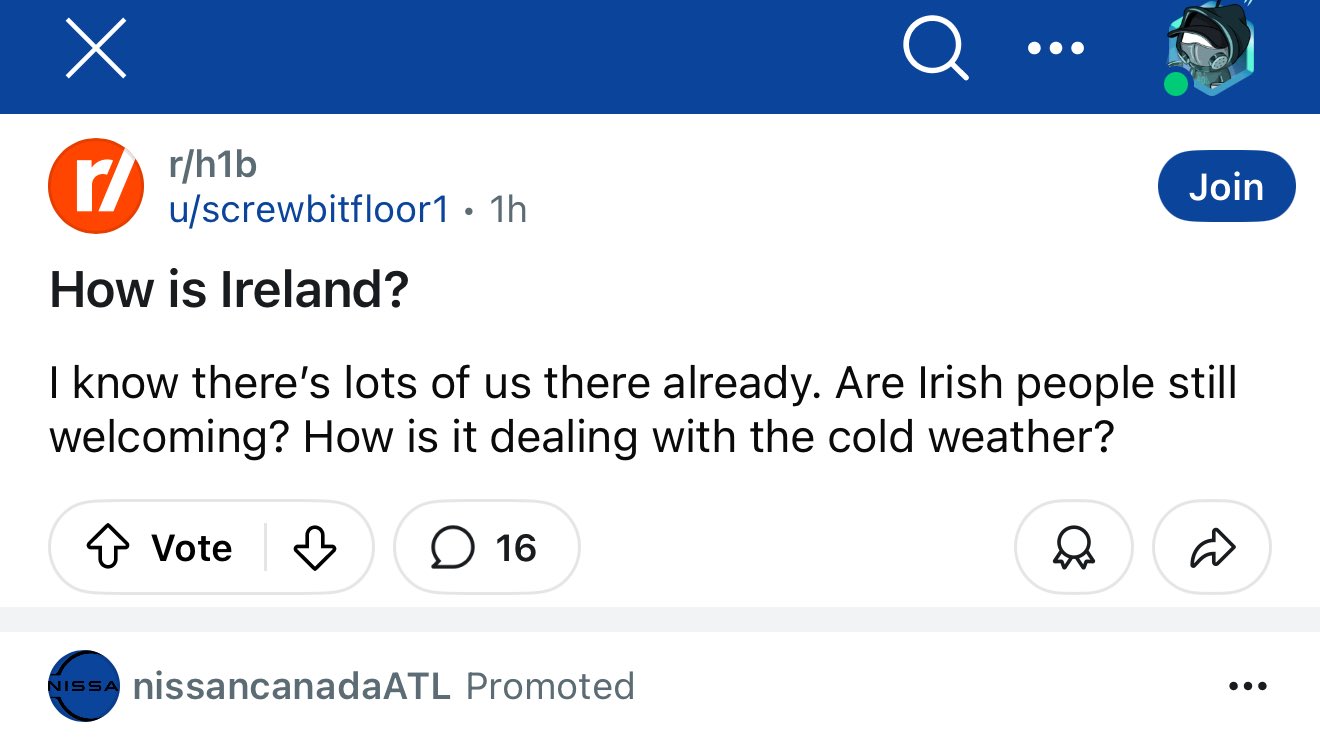This screenshot has height=742, width=1320.
Task: Close the post with the X icon
Action: click(96, 48)
